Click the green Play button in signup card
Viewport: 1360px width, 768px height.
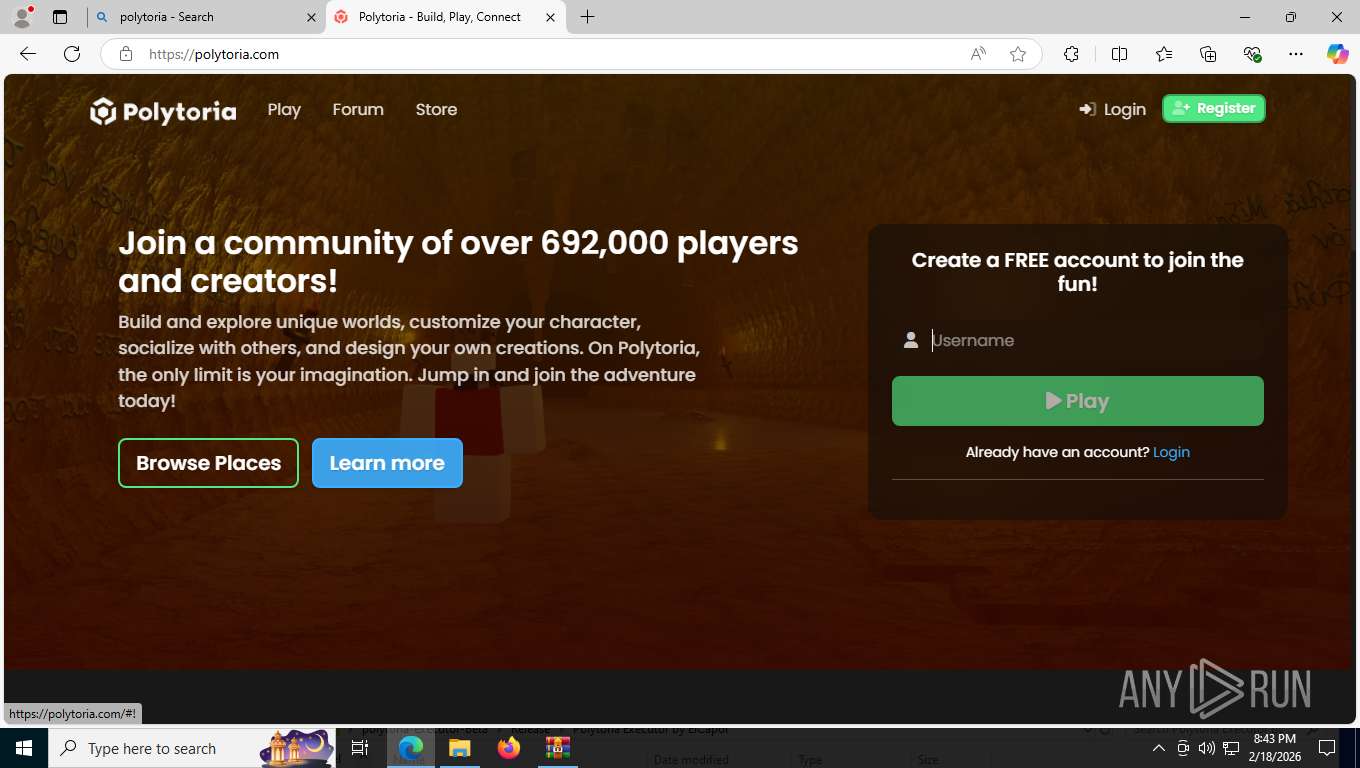click(1078, 401)
